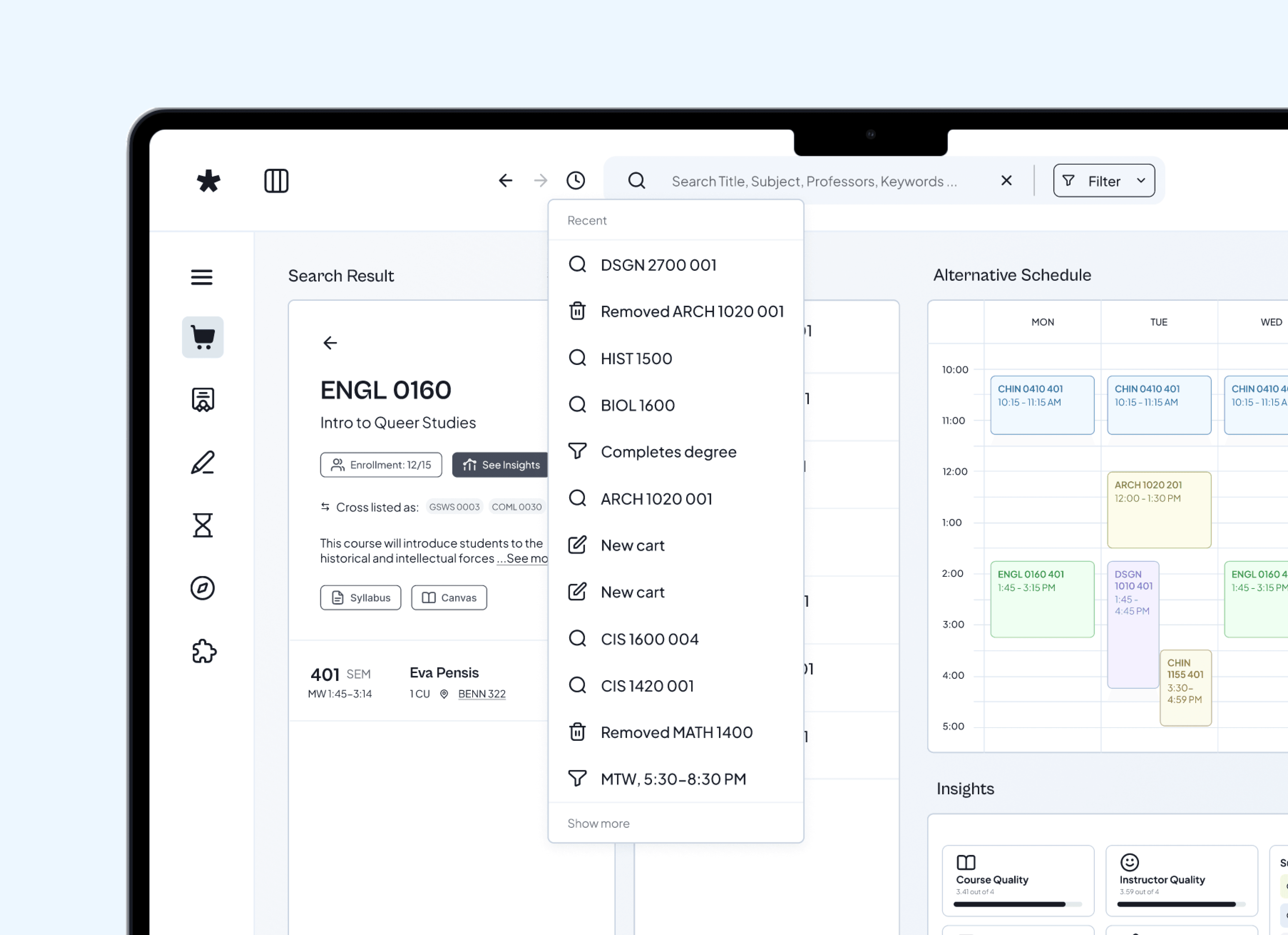Open the BENN 322 location link

coord(482,694)
